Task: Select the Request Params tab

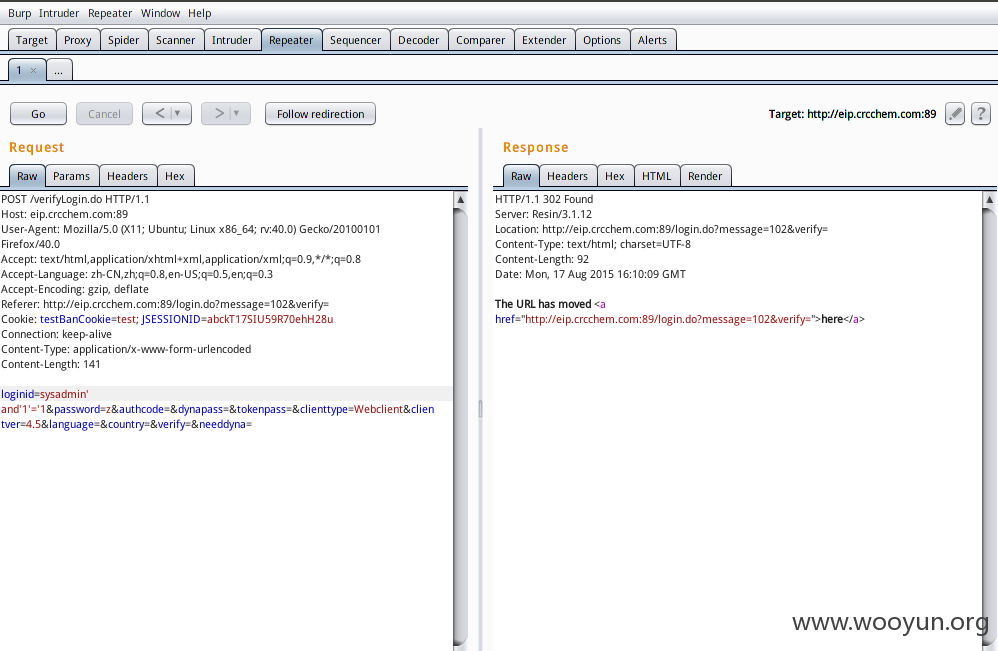Action: [71, 176]
